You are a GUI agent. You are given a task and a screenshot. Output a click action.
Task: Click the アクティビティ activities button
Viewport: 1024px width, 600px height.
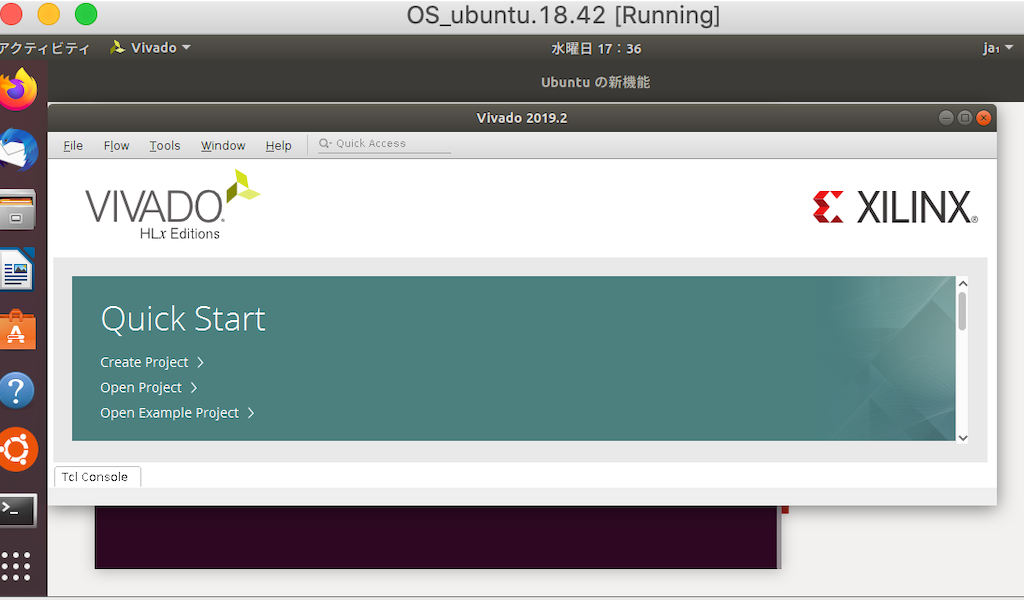tap(44, 48)
